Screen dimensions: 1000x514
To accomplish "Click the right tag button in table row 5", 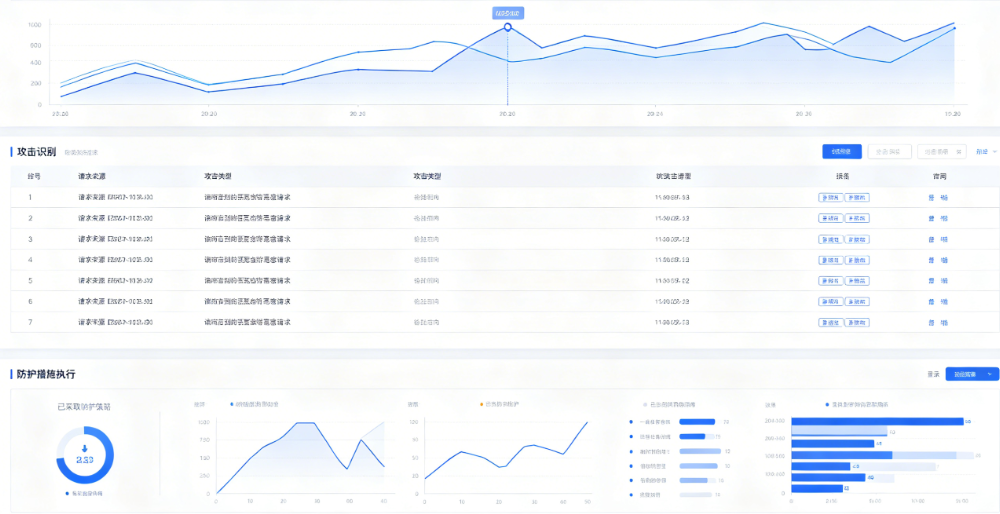I will click(857, 281).
